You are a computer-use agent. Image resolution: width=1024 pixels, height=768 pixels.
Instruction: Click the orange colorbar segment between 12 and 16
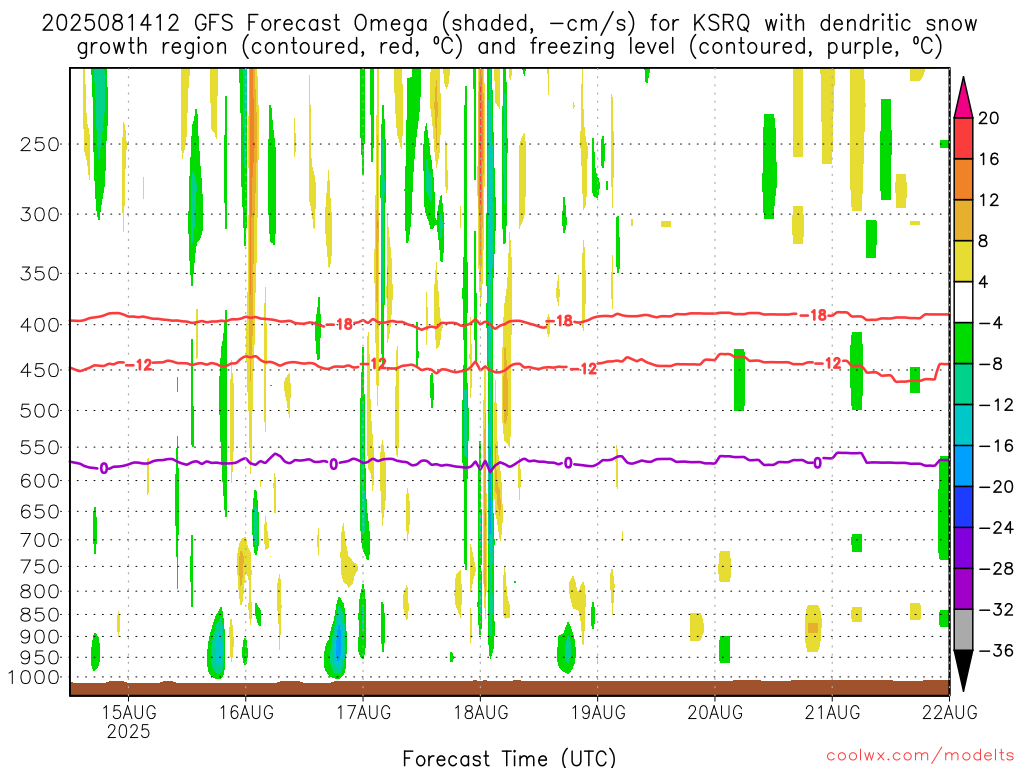click(x=963, y=180)
